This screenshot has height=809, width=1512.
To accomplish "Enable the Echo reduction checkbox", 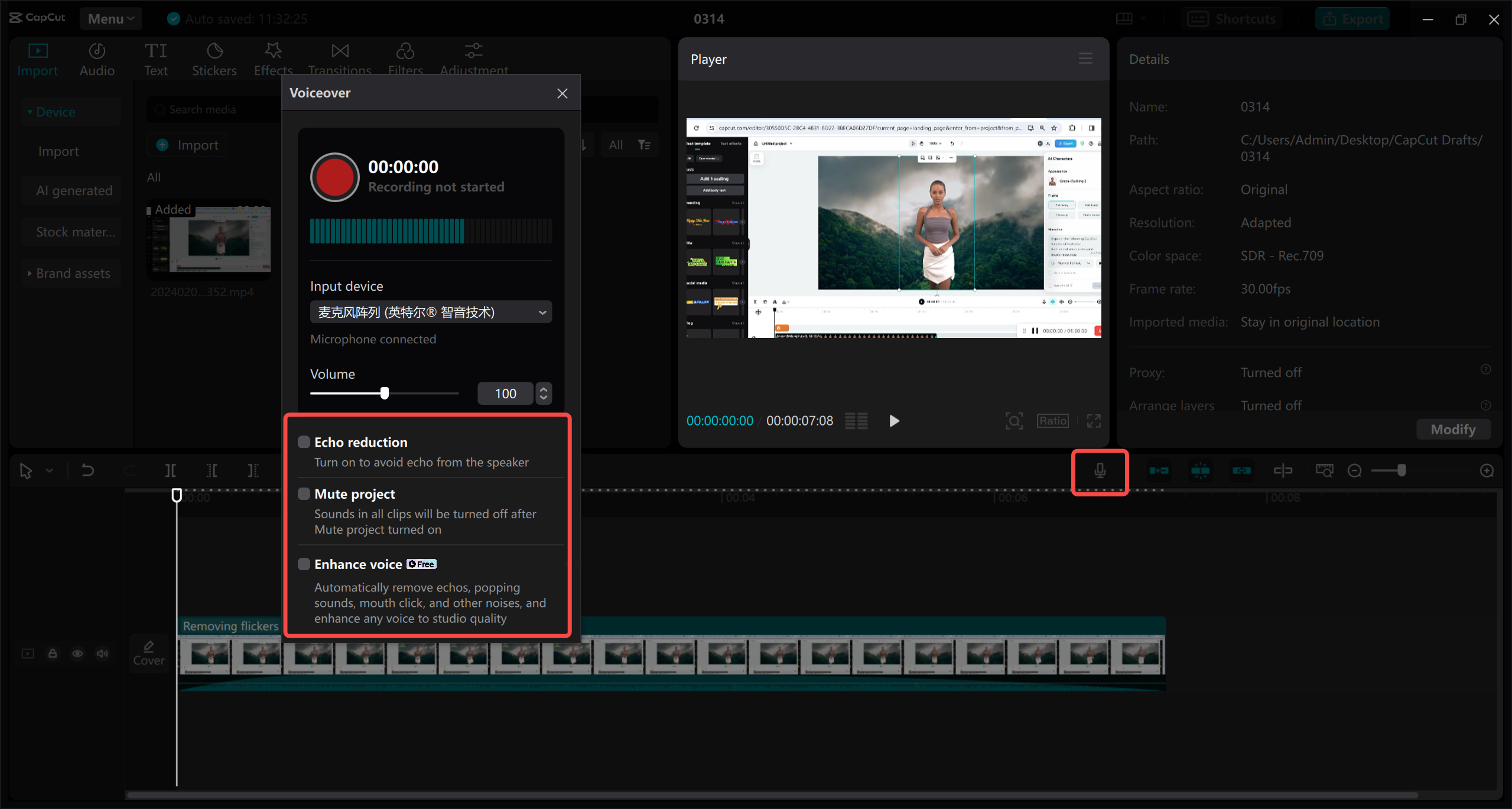I will click(x=304, y=441).
